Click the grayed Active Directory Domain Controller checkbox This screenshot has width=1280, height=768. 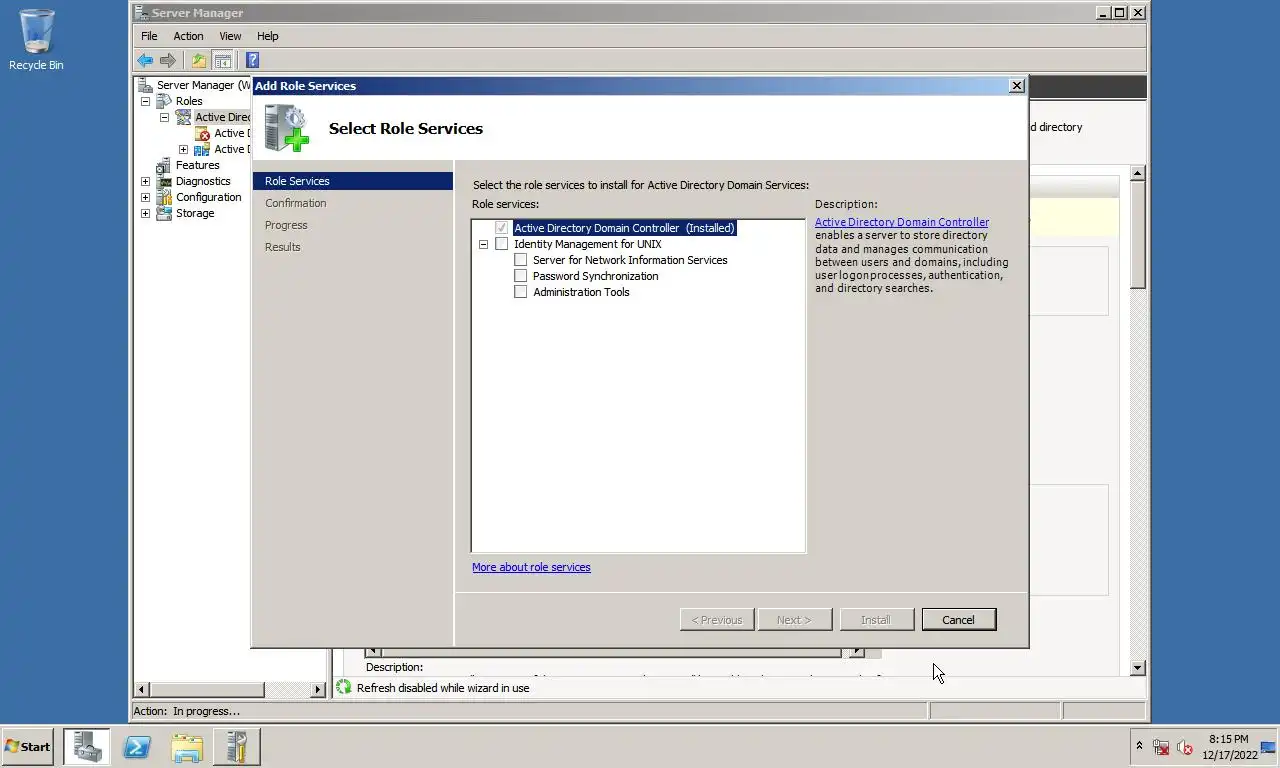coord(502,228)
